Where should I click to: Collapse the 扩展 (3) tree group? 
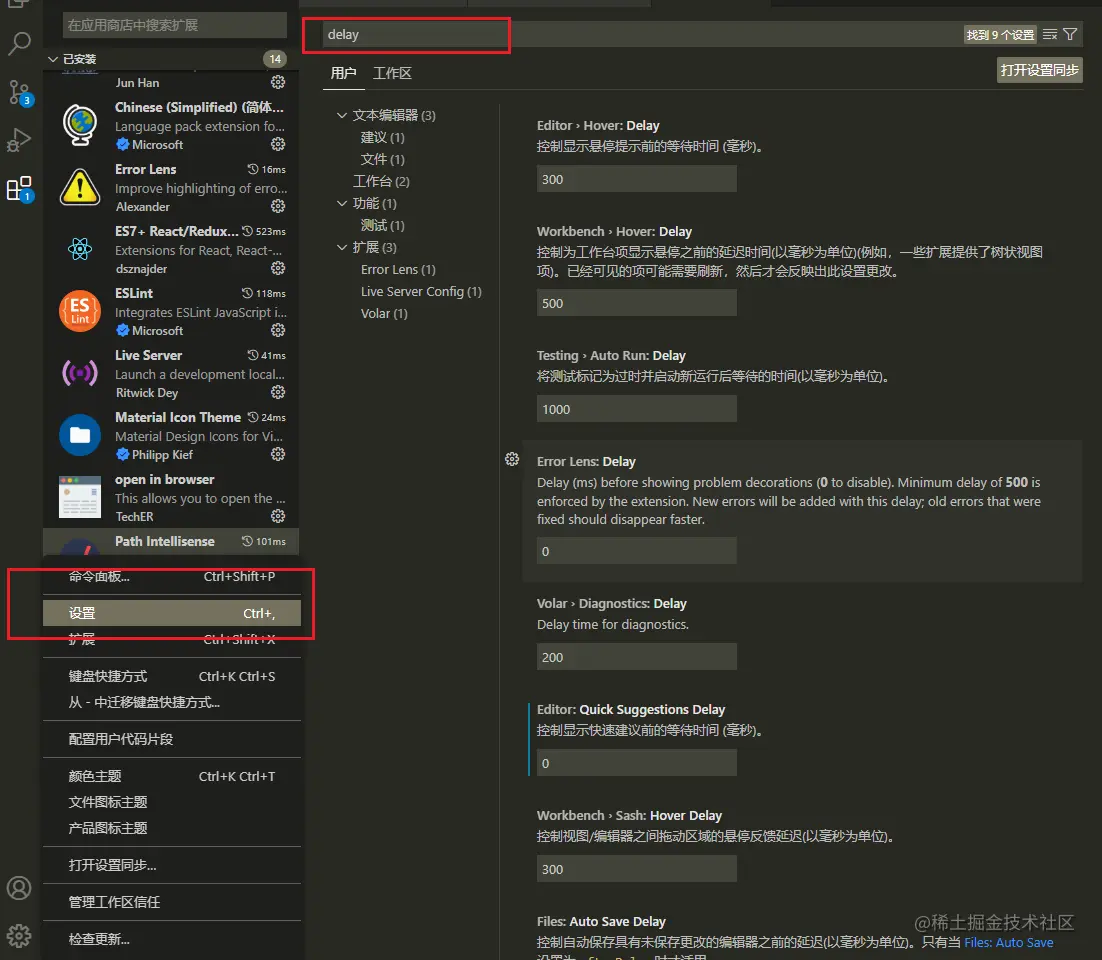[x=367, y=247]
